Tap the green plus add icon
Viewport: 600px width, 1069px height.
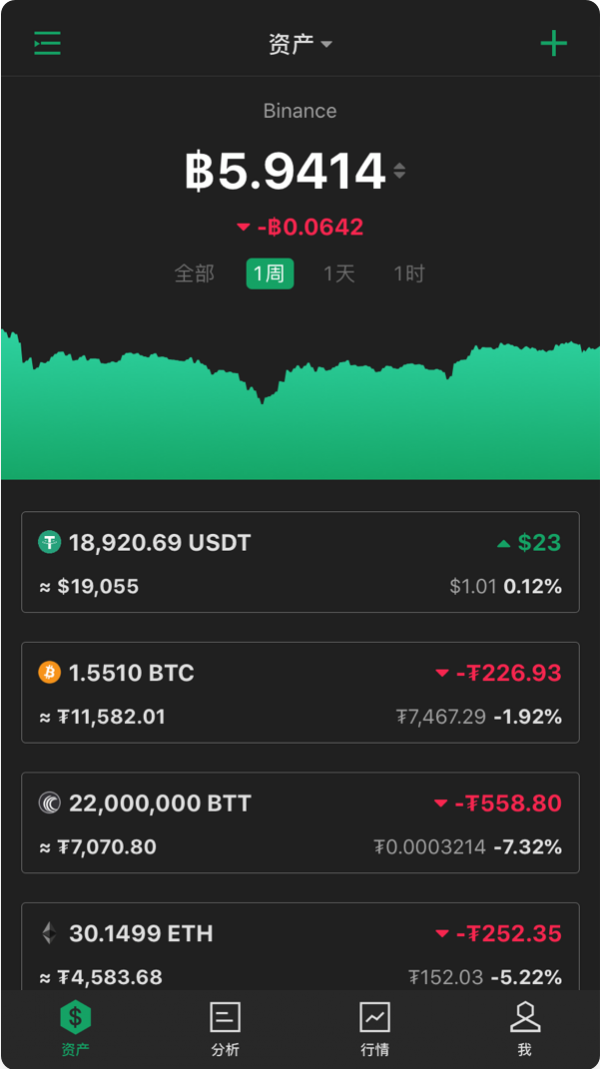point(554,44)
